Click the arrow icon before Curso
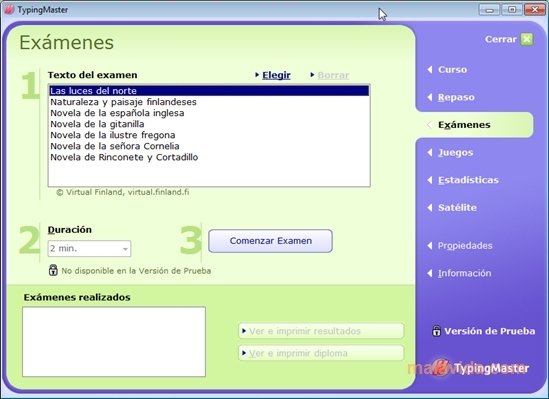The width and height of the screenshot is (549, 399). pyautogui.click(x=430, y=69)
